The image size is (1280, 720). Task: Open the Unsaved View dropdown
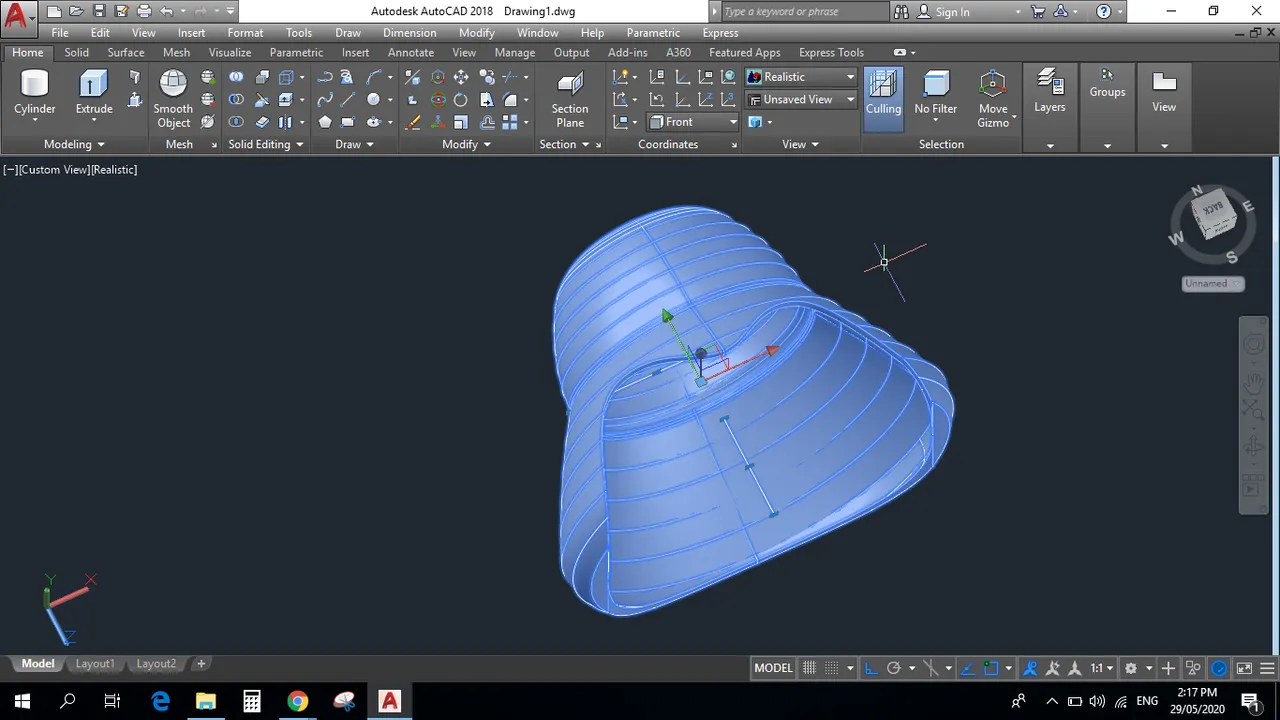801,99
